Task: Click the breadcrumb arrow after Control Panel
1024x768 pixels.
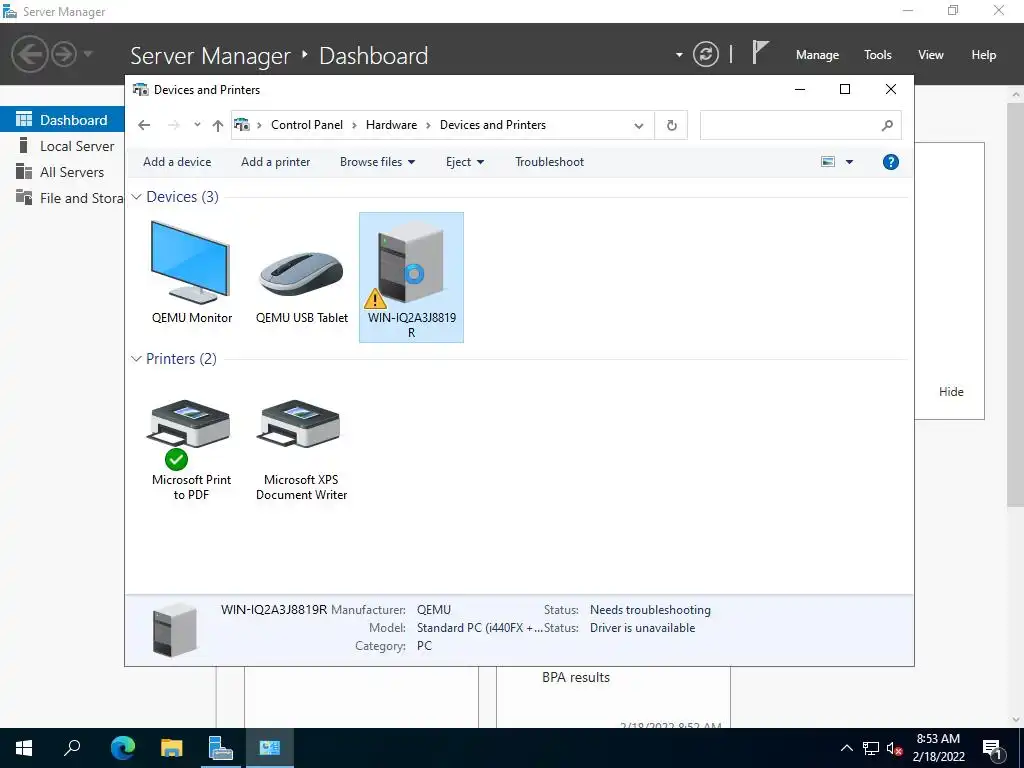Action: click(355, 125)
